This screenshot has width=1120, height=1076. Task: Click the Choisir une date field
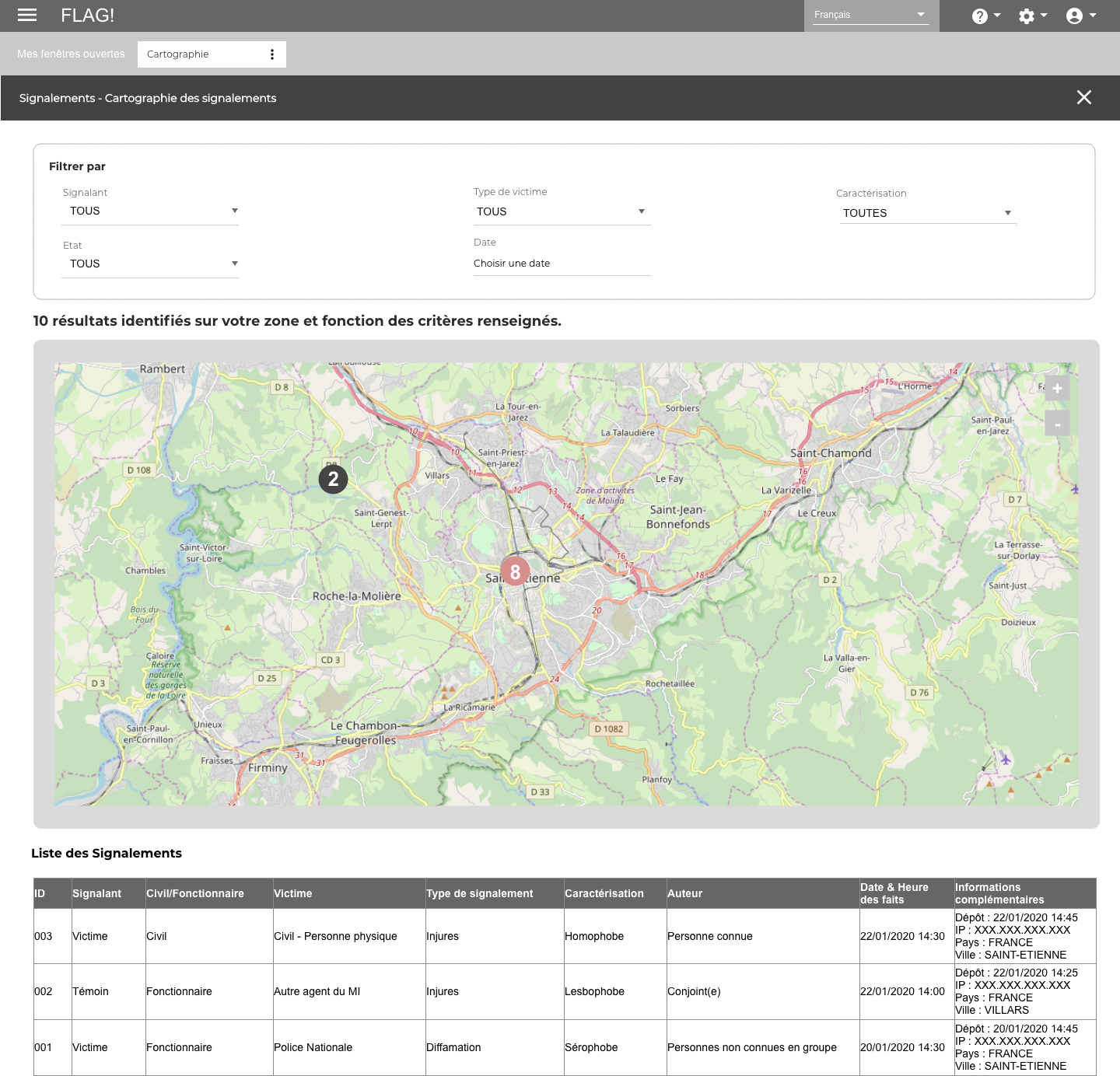(561, 264)
